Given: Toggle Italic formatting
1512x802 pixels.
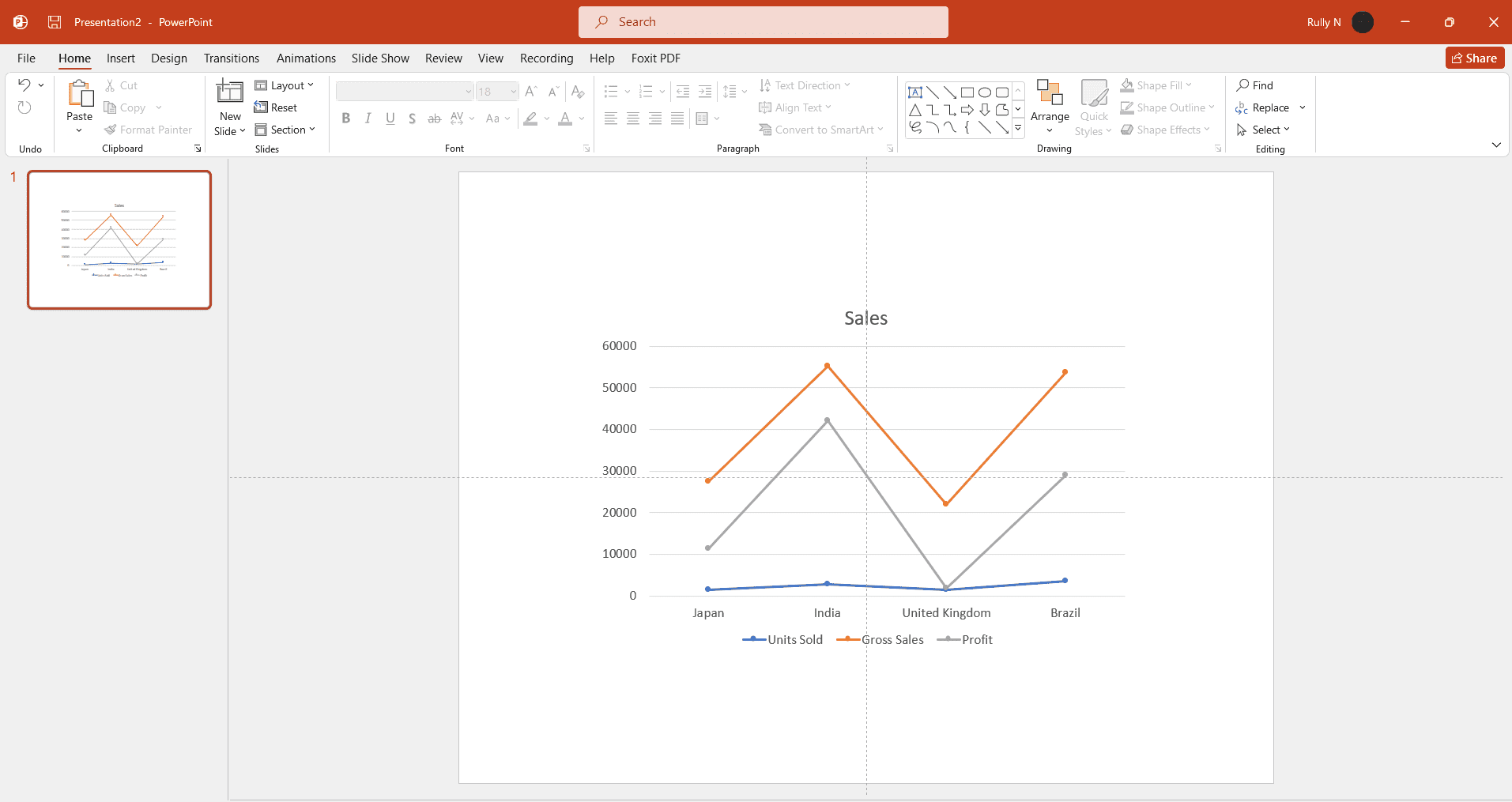Looking at the screenshot, I should pyautogui.click(x=368, y=119).
